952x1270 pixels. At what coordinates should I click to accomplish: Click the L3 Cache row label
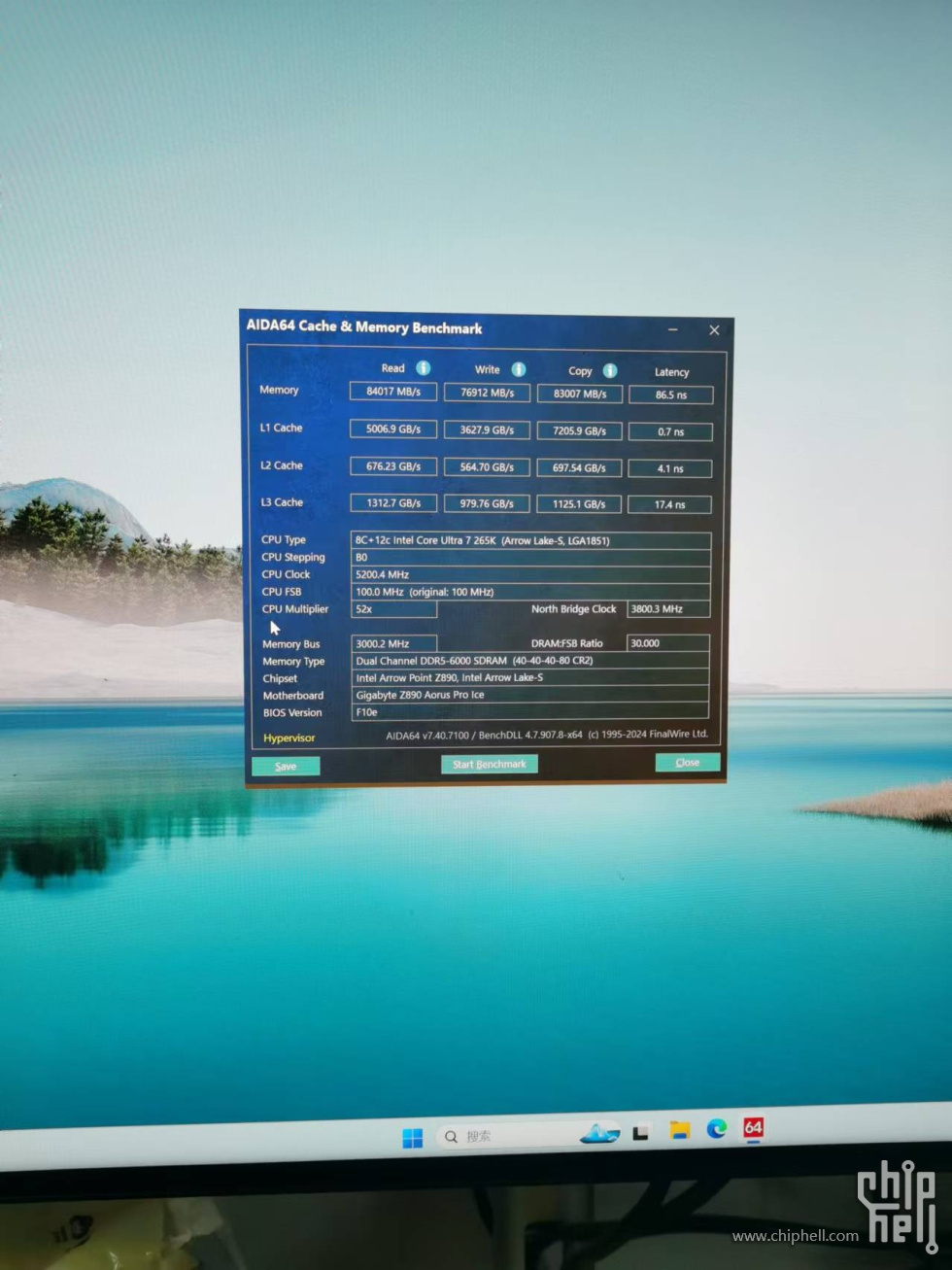(x=281, y=502)
